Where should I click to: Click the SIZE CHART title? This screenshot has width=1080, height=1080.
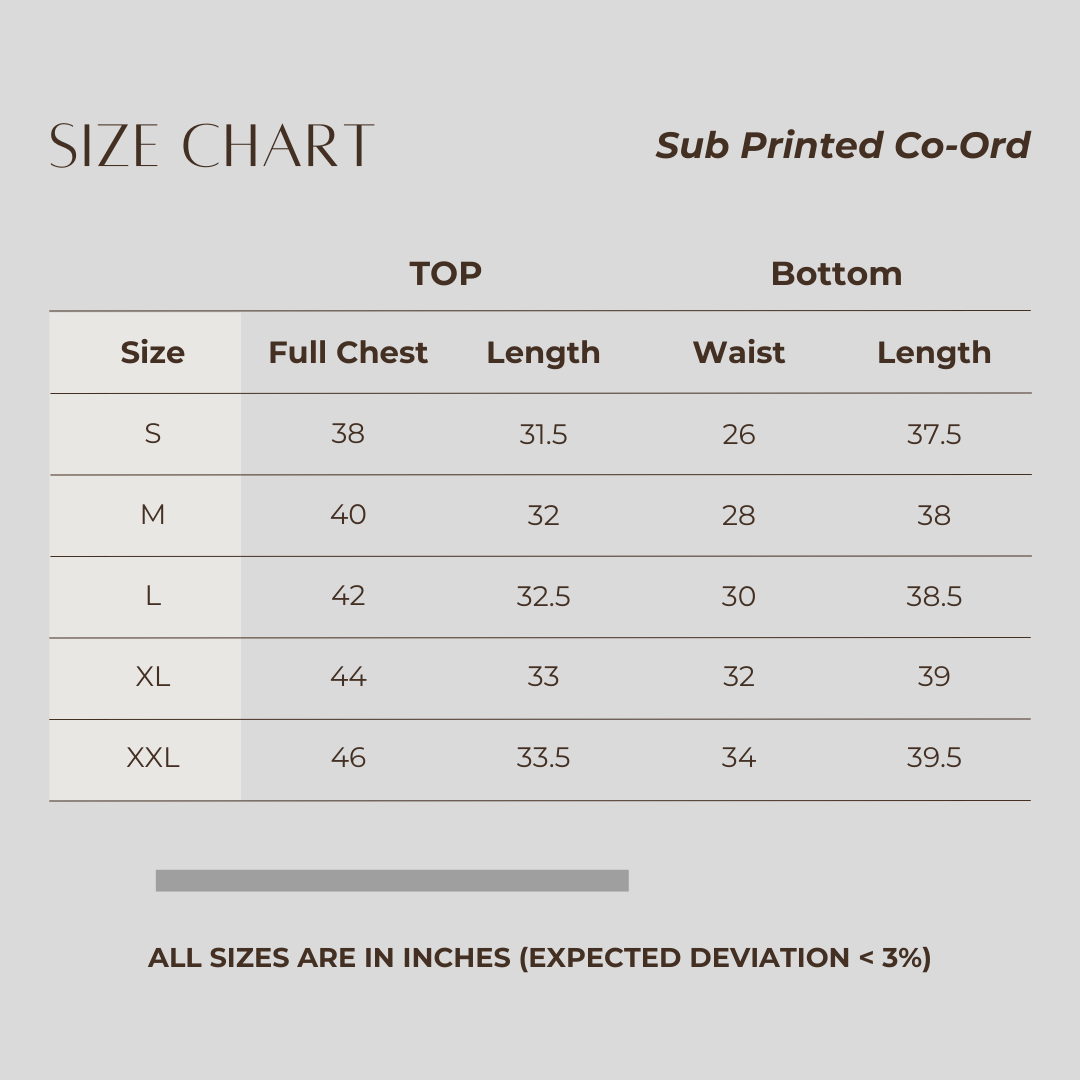click(x=211, y=146)
